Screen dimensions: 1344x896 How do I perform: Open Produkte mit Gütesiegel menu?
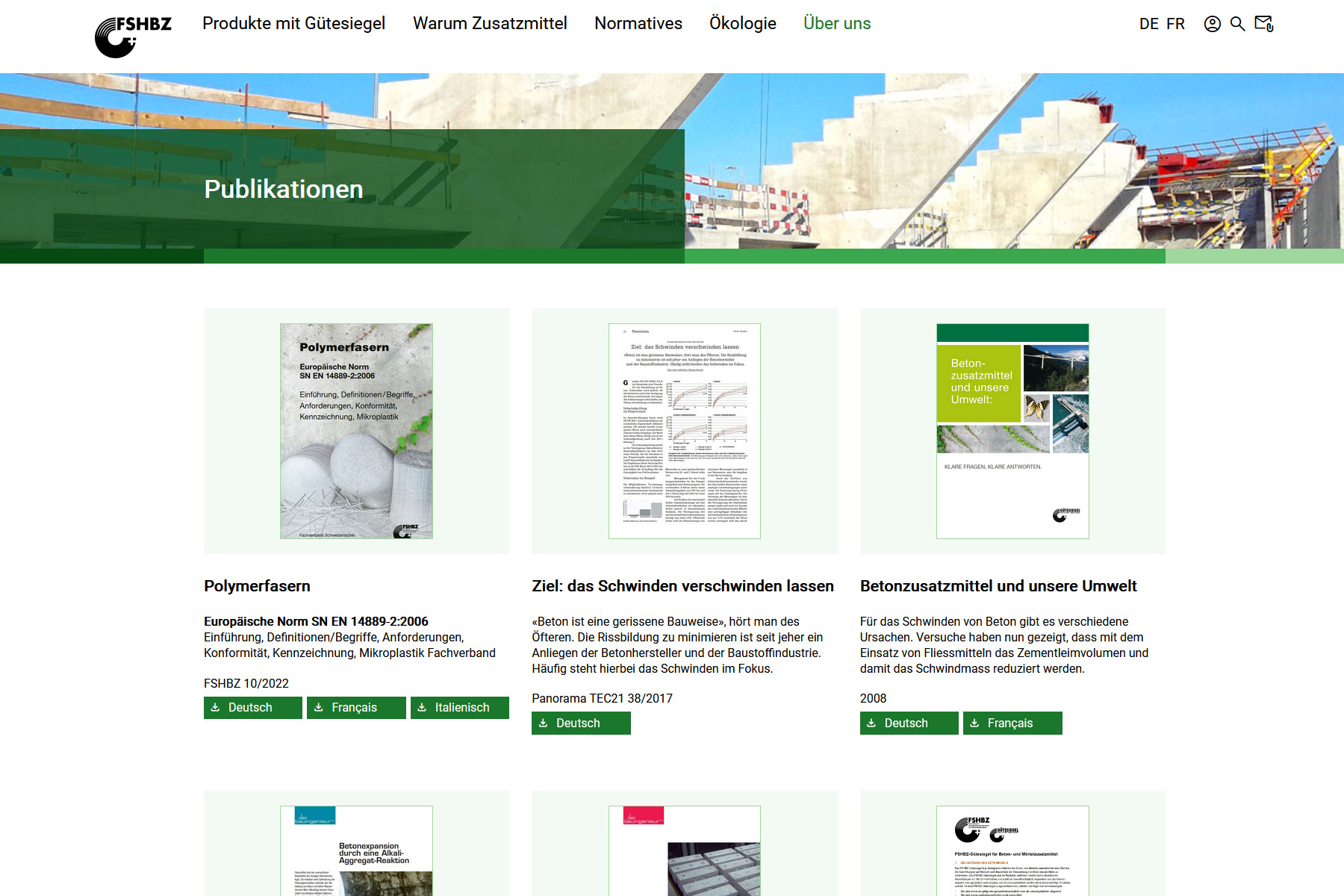[x=293, y=24]
